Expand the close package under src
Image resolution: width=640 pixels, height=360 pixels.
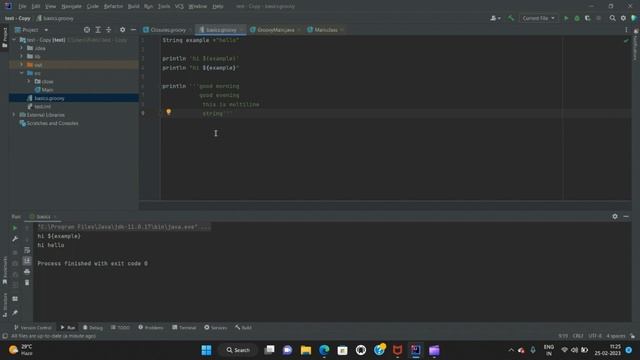pos(29,81)
